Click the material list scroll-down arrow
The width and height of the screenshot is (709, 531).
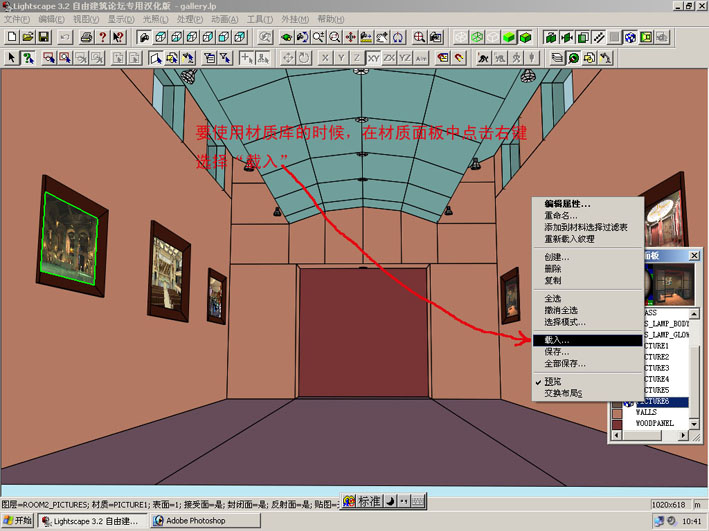(694, 424)
